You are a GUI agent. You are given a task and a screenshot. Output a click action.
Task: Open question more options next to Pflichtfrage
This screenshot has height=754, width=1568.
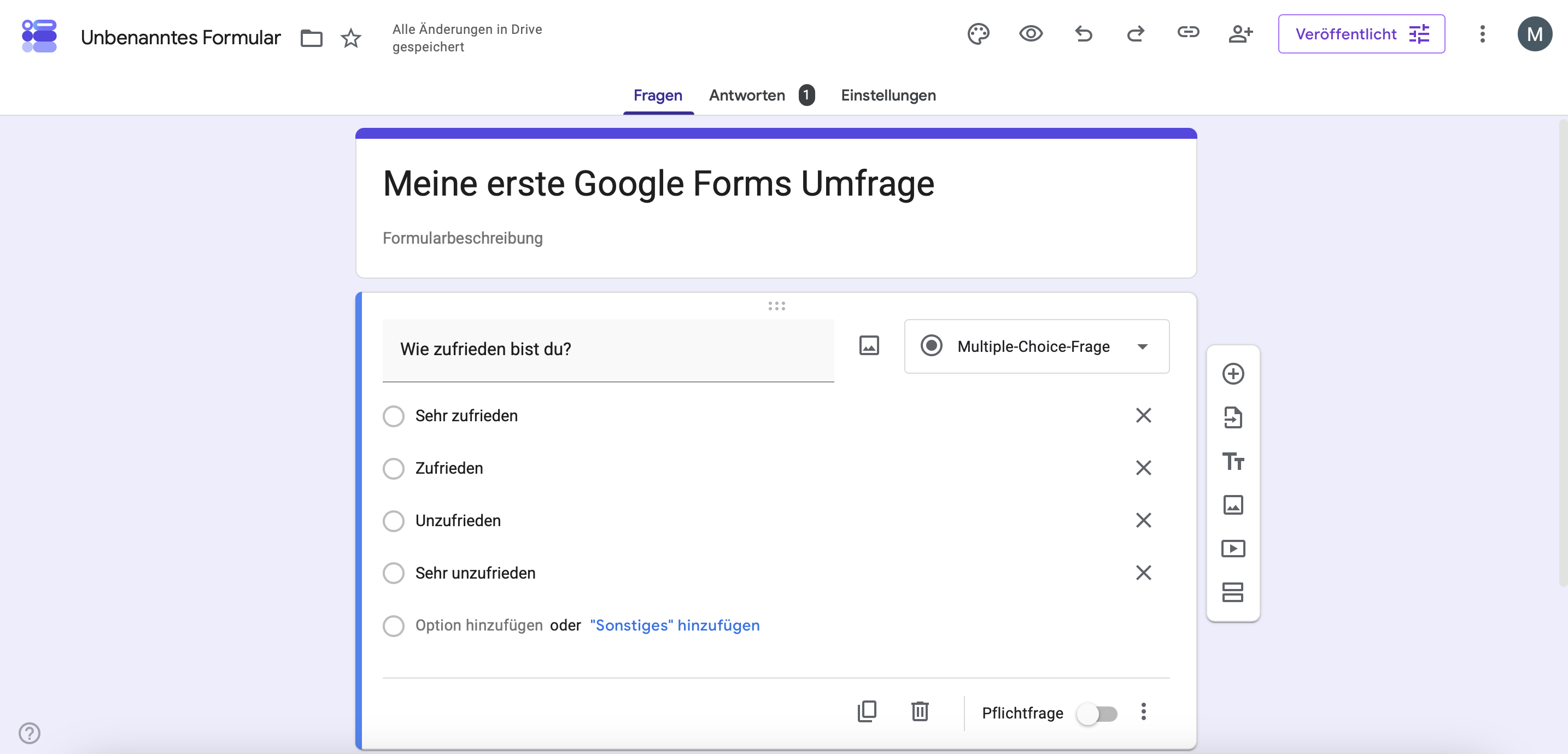[x=1143, y=711]
